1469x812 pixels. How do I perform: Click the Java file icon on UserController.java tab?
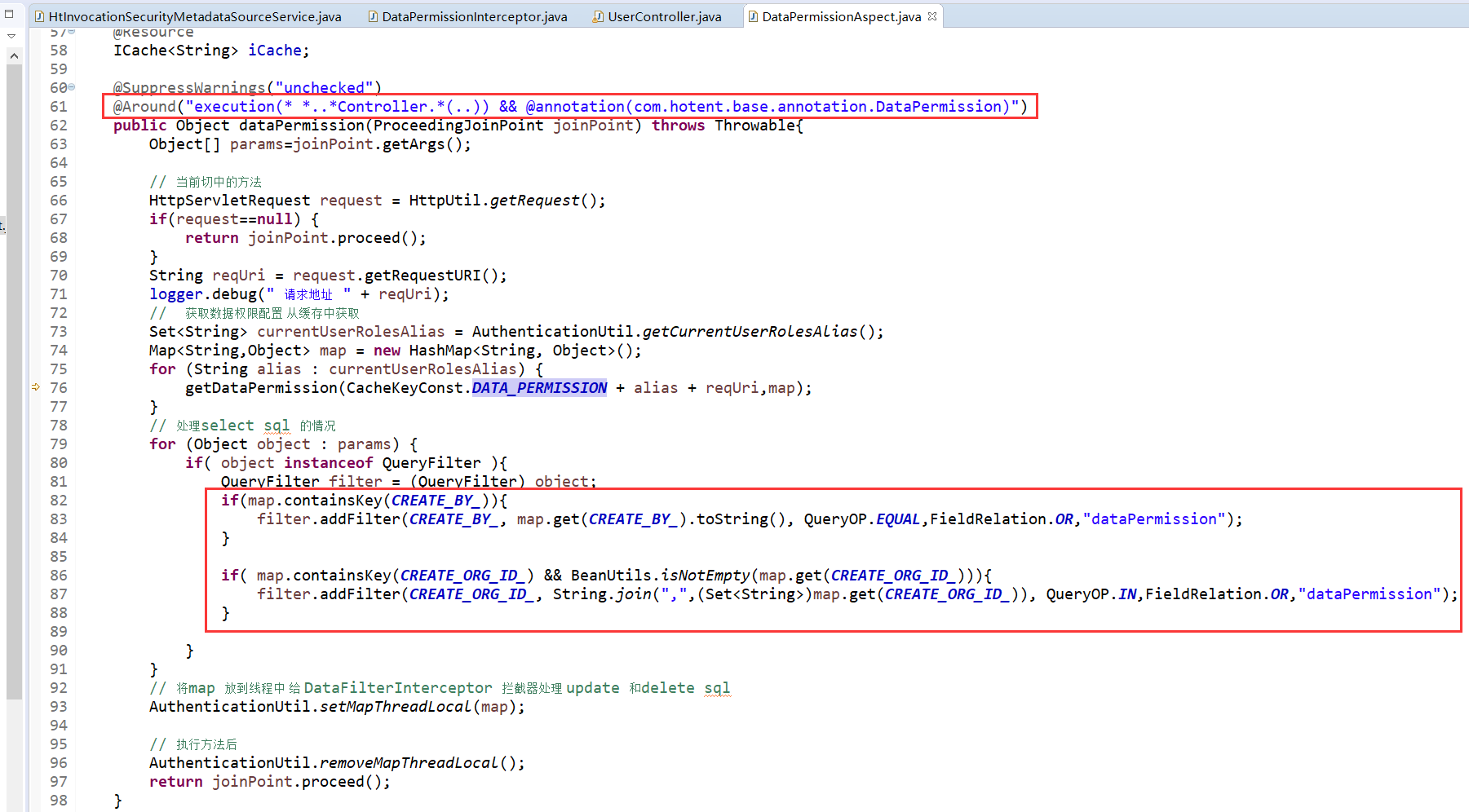[x=599, y=16]
